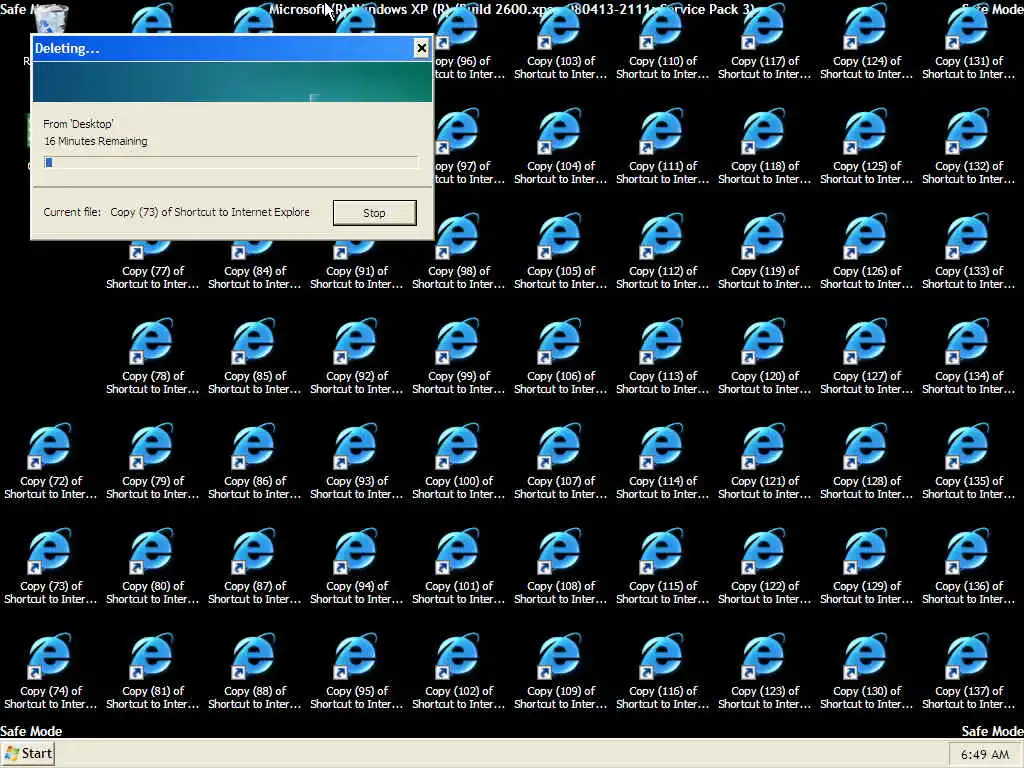Select the Copy (130) Internet Explorer shortcut
Viewport: 1024px width, 768px height.
click(866, 673)
